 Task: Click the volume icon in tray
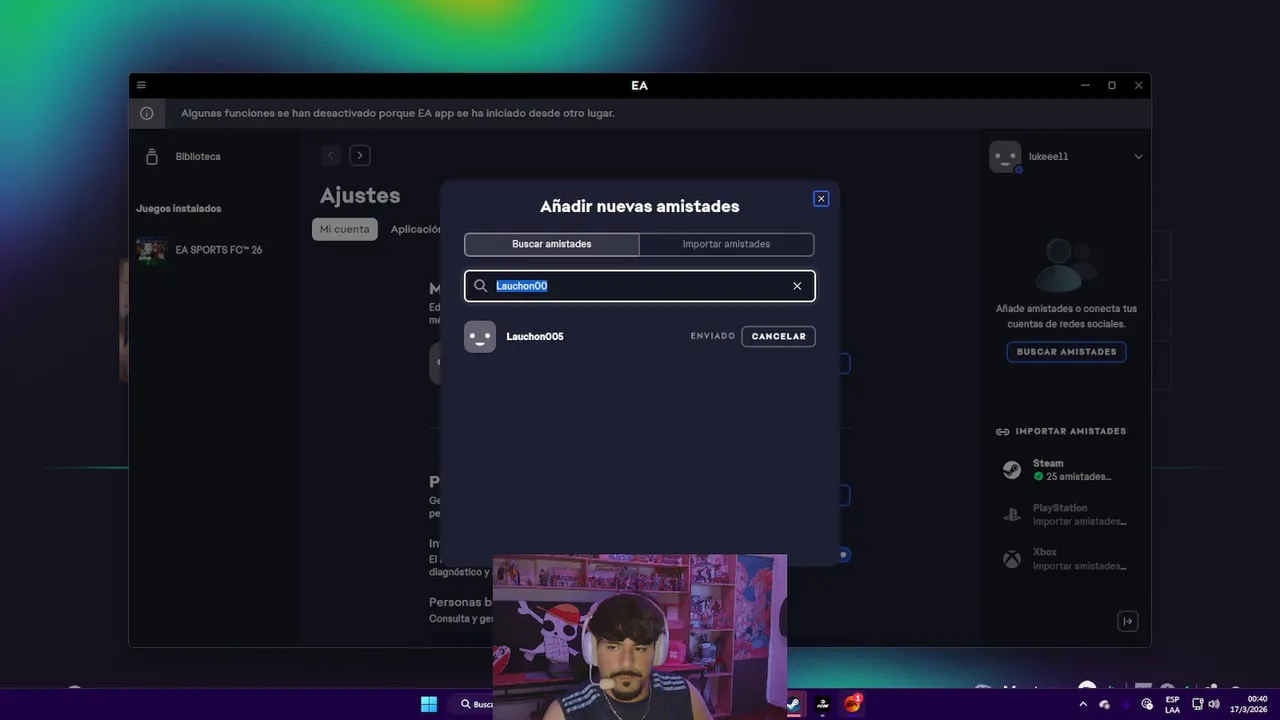click(1214, 704)
